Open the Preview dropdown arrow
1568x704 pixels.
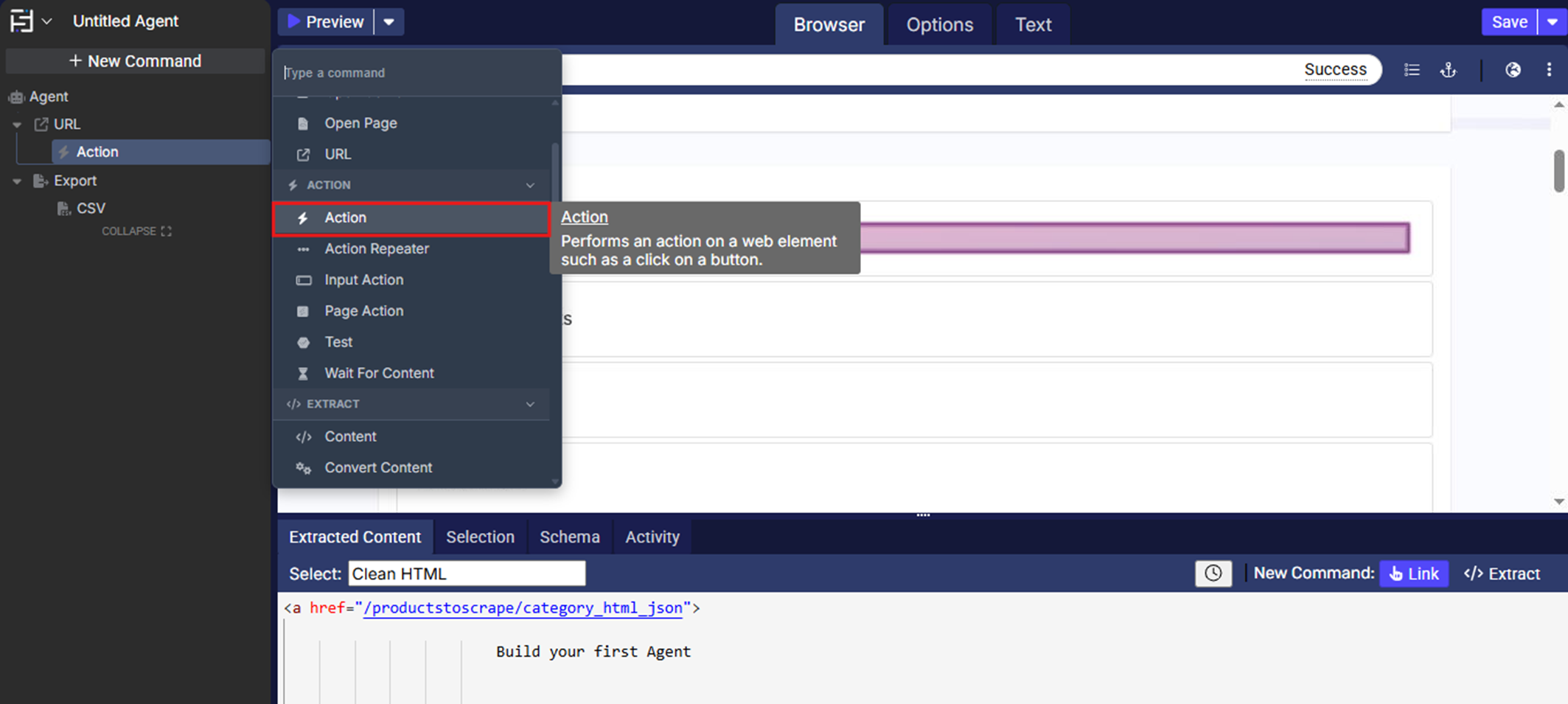point(389,22)
